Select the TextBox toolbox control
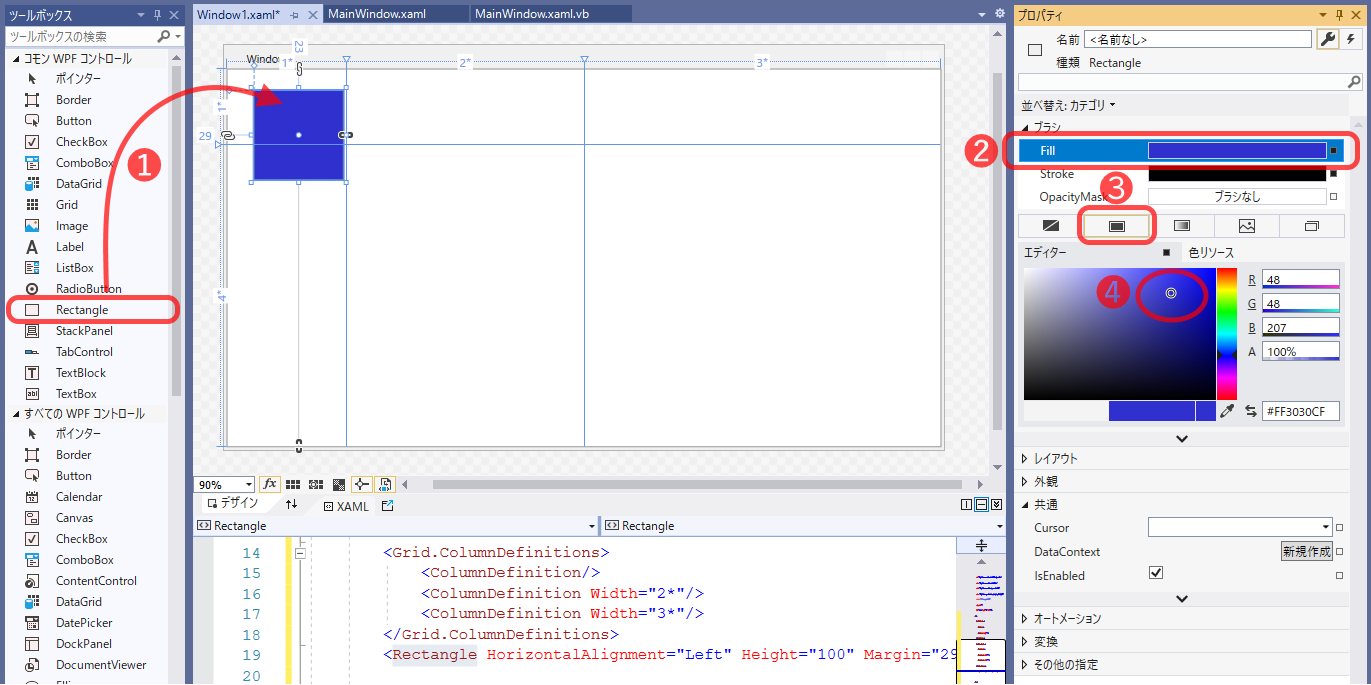1371x685 pixels. pos(76,394)
